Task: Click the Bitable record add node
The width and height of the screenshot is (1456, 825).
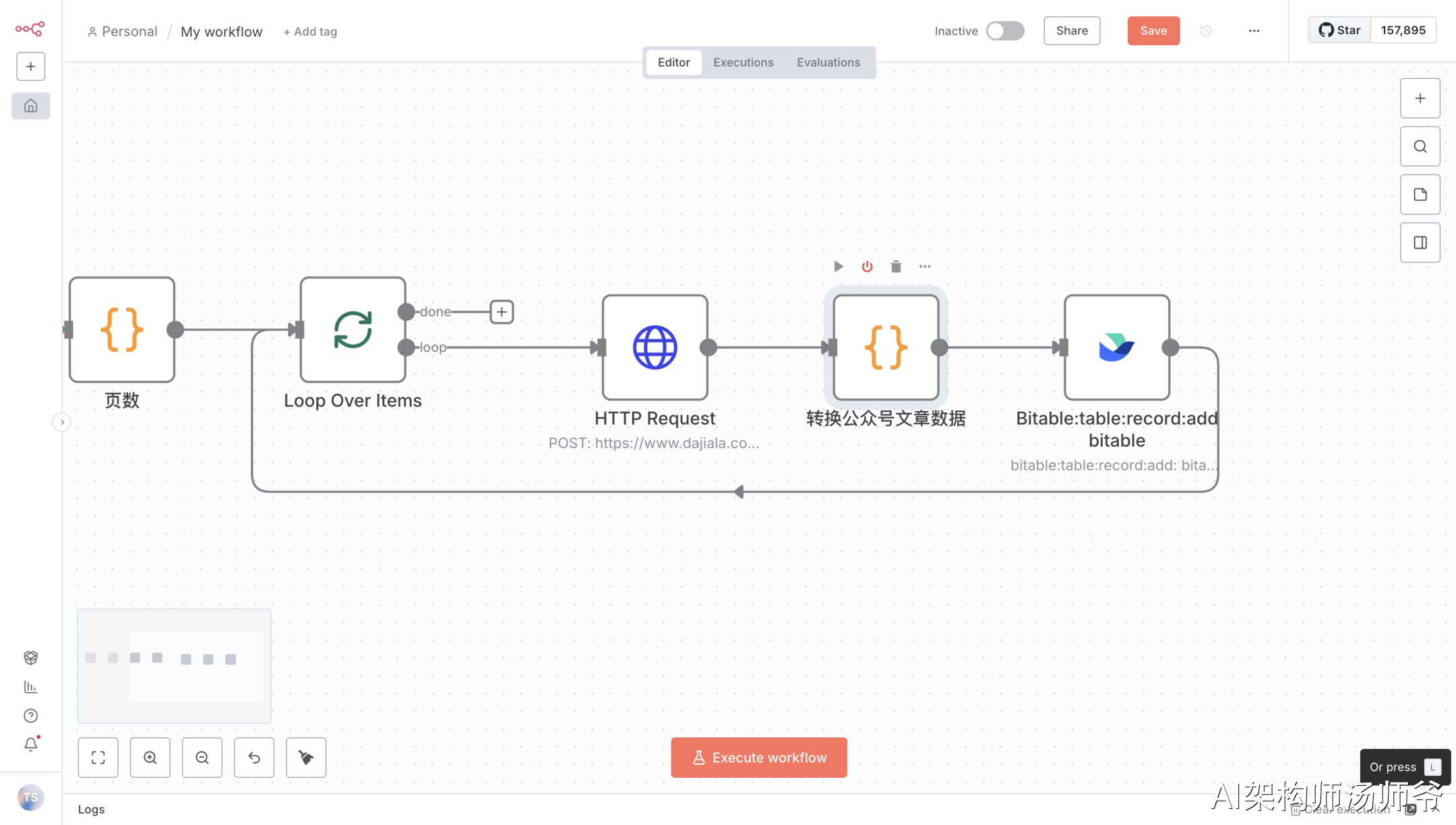Action: (1116, 347)
